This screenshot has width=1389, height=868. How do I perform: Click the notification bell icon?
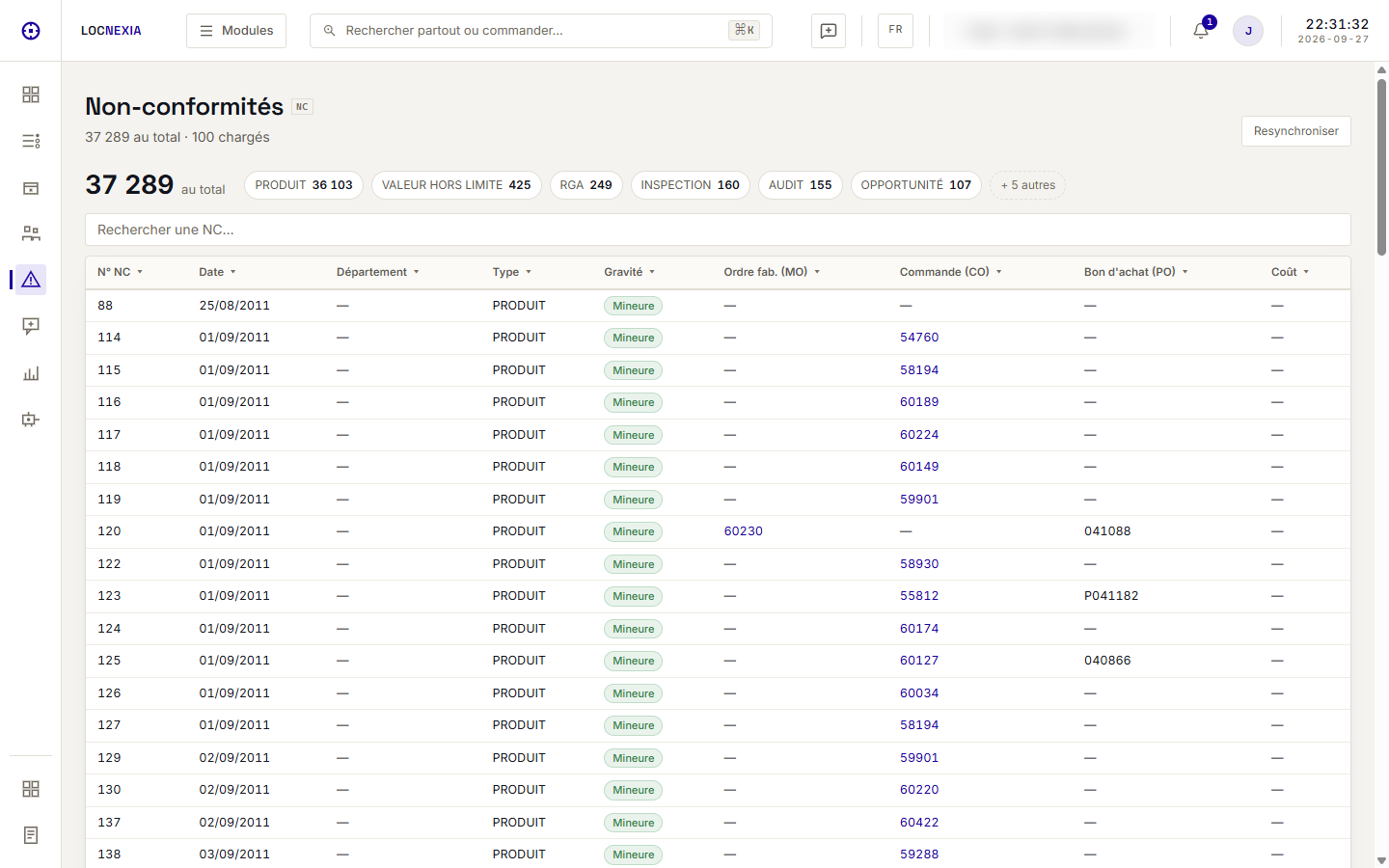[1201, 31]
